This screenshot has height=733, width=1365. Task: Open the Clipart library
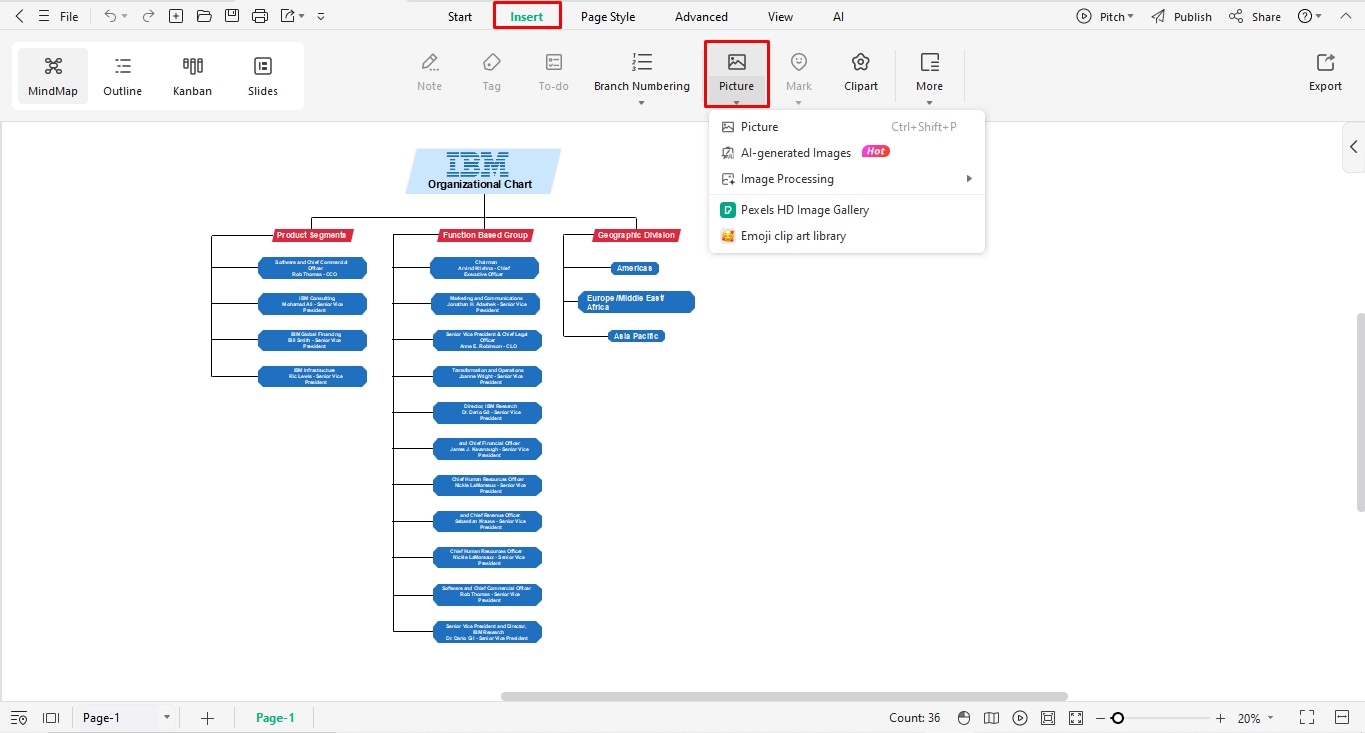click(x=861, y=73)
